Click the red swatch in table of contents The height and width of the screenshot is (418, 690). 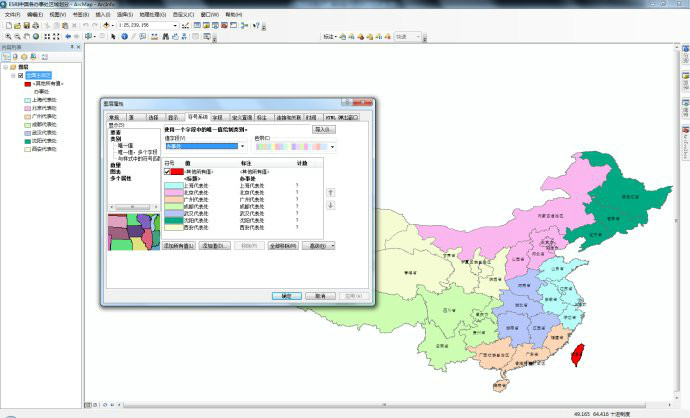[x=28, y=84]
